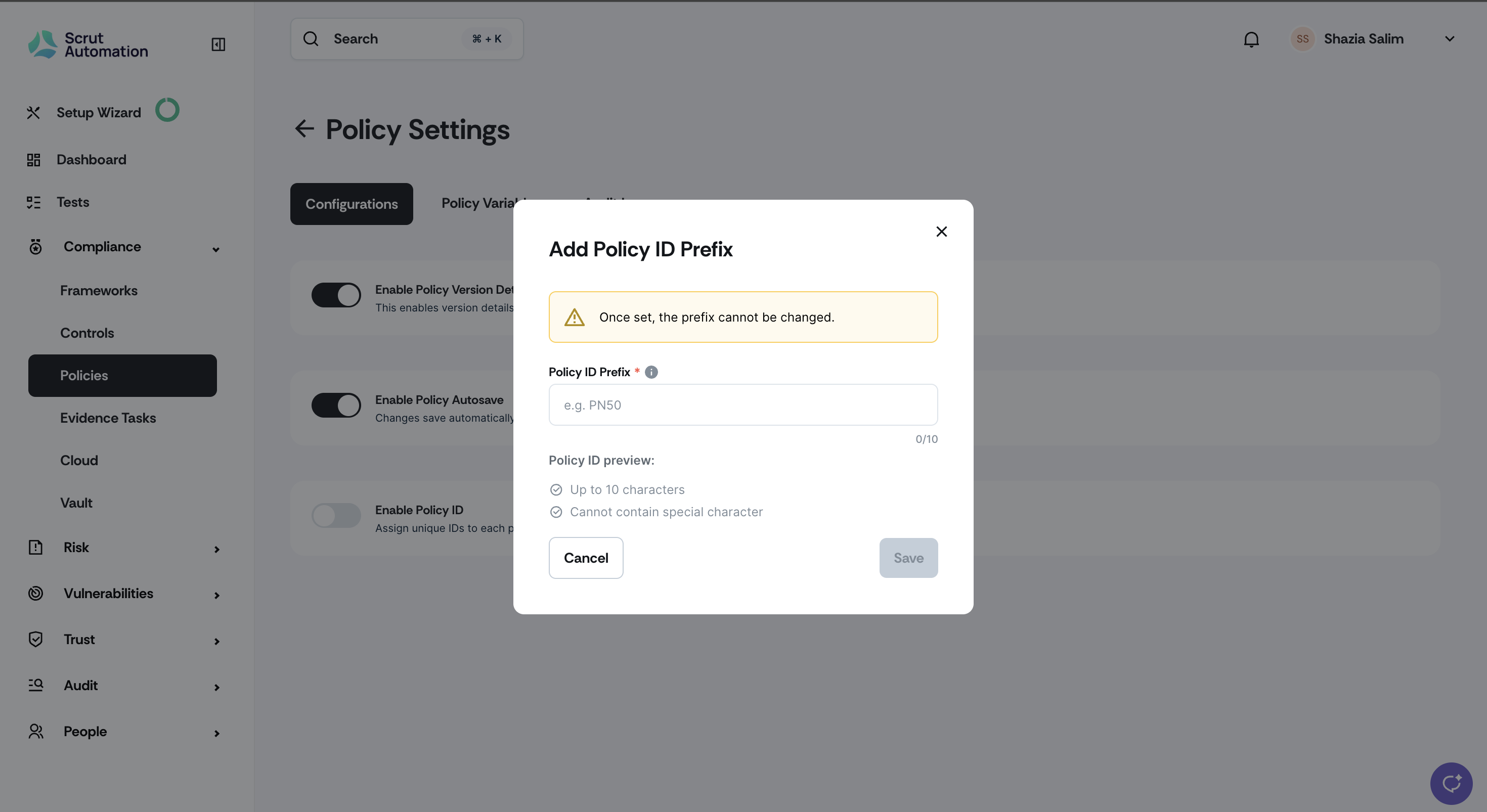Screen dimensions: 1487x812
Task: Switch to the Configurations tab
Action: tap(351, 204)
